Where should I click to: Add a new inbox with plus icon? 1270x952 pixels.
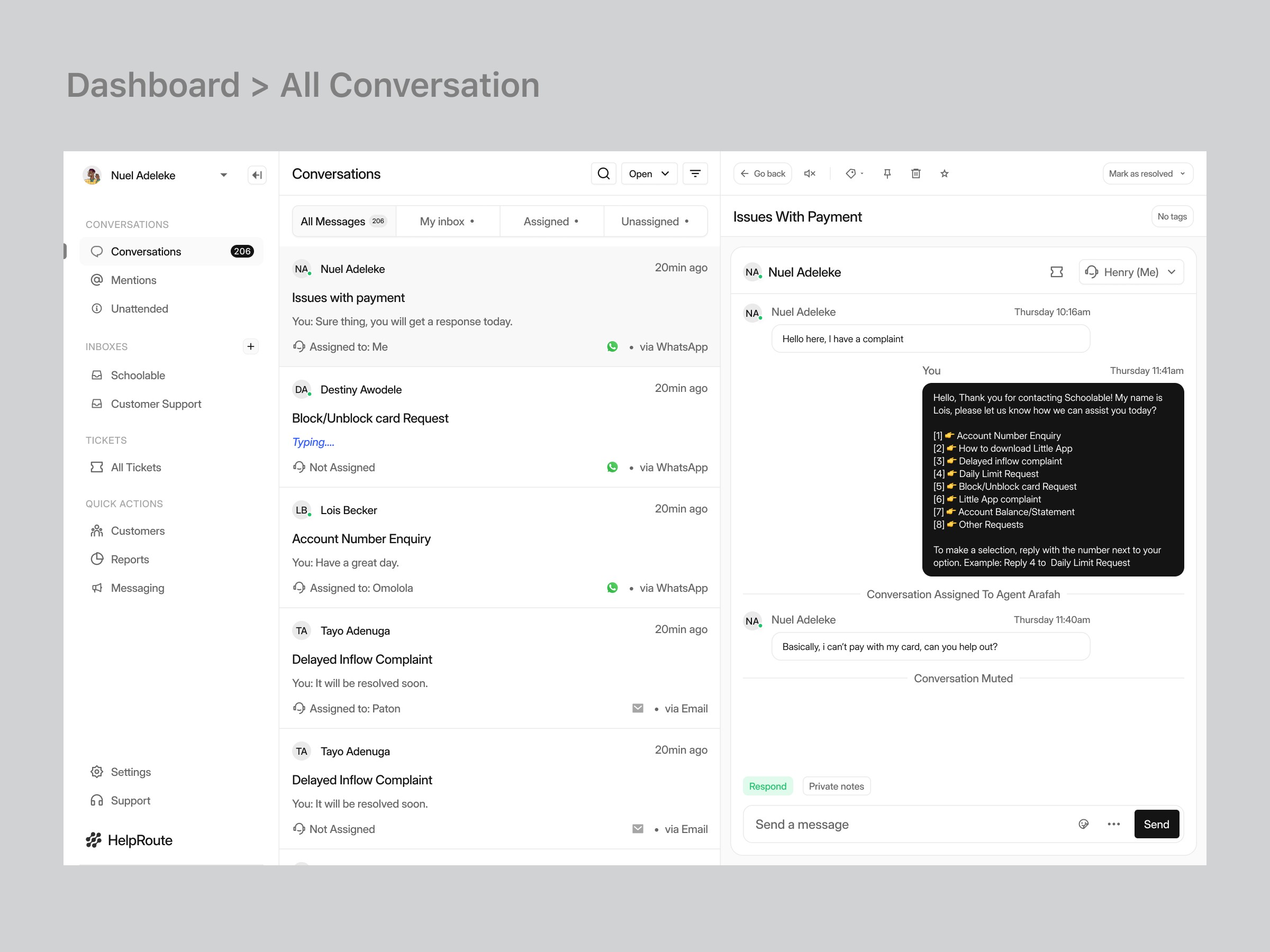(x=250, y=346)
